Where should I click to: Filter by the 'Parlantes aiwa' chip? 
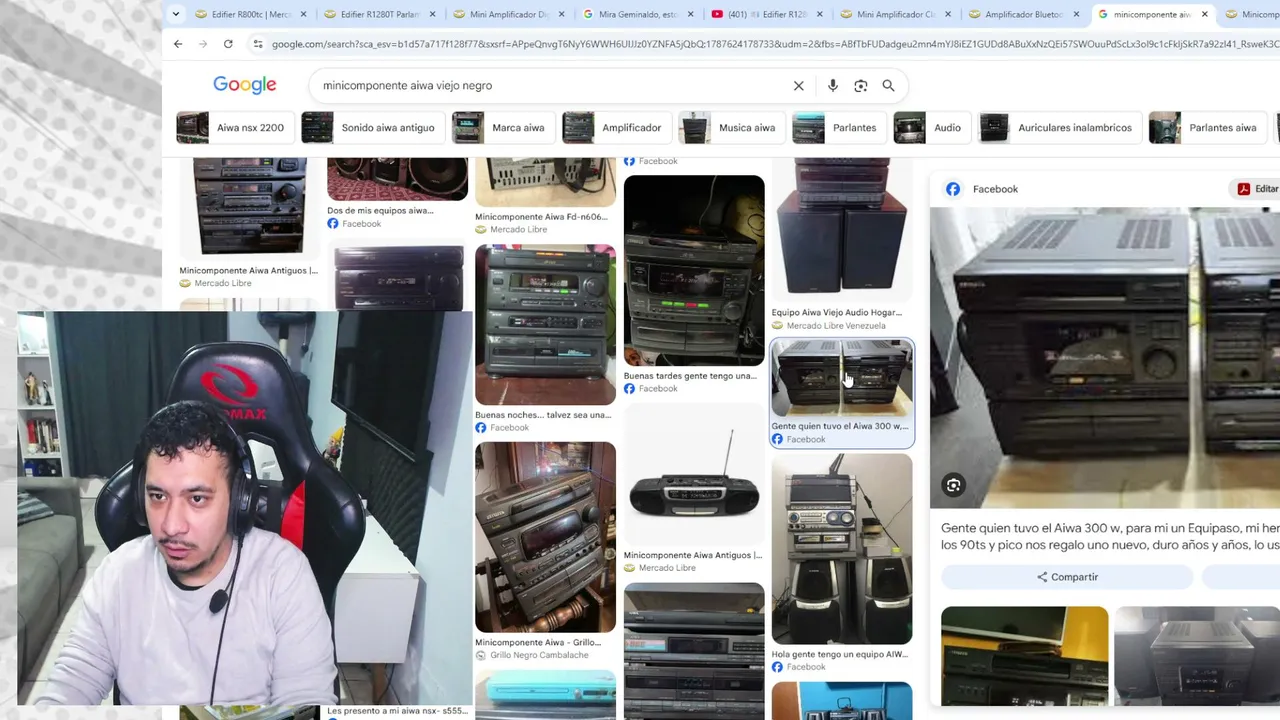tap(1206, 128)
